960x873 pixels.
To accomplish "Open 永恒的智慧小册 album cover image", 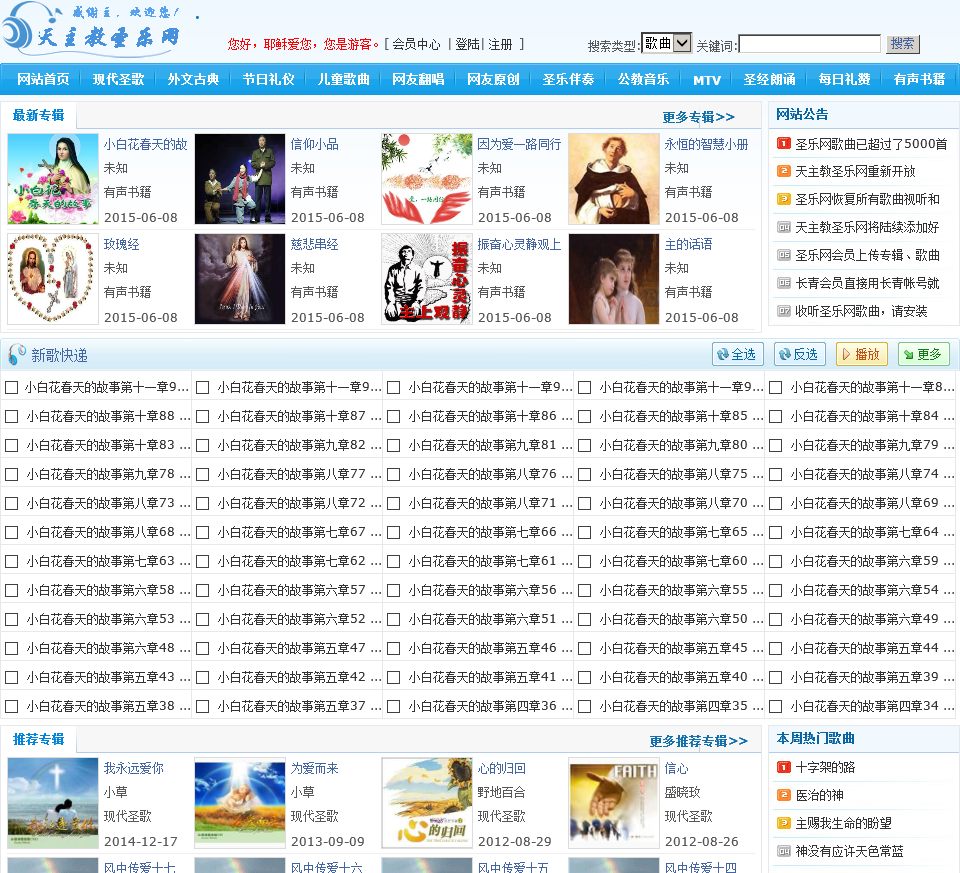I will [613, 179].
